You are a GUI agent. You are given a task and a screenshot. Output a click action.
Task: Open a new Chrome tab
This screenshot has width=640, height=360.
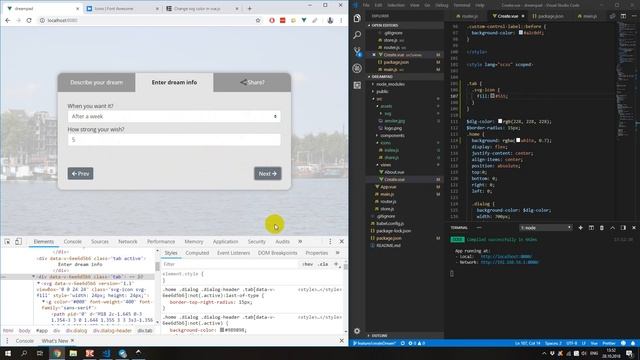[x=249, y=8]
